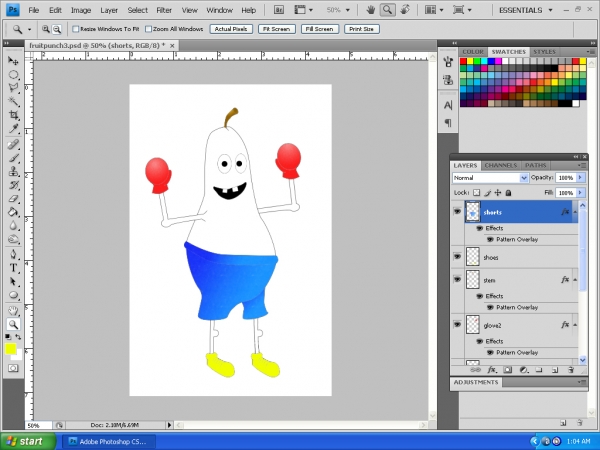Open the Character panel icon
The image size is (600, 450).
pos(448,105)
